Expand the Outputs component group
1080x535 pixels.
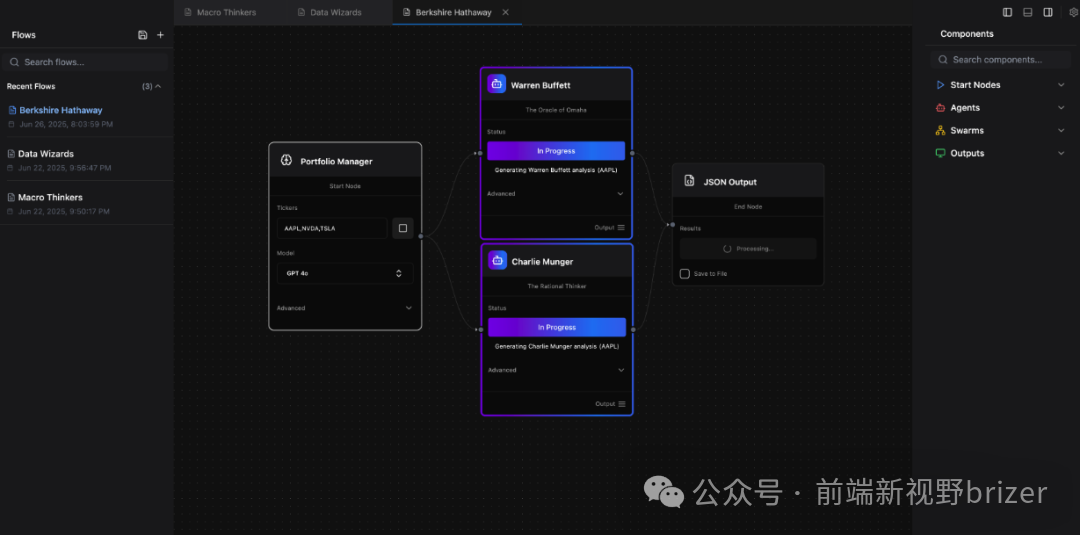pyautogui.click(x=1061, y=154)
